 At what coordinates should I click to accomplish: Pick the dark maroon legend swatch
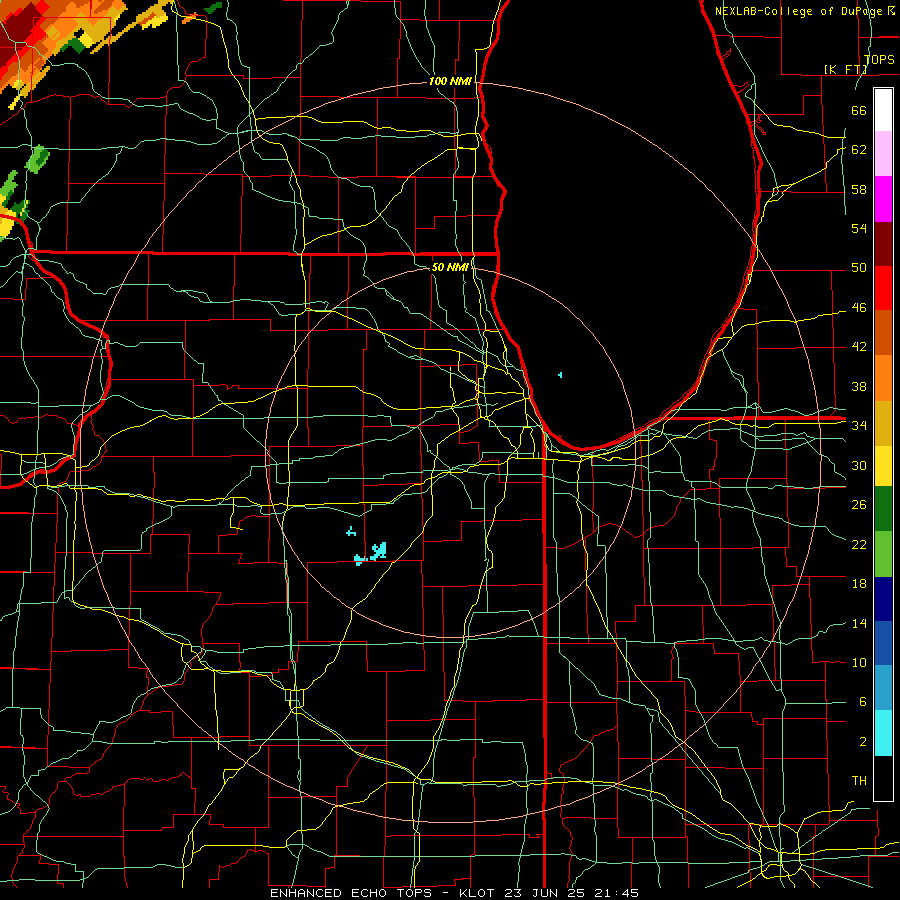tap(883, 243)
